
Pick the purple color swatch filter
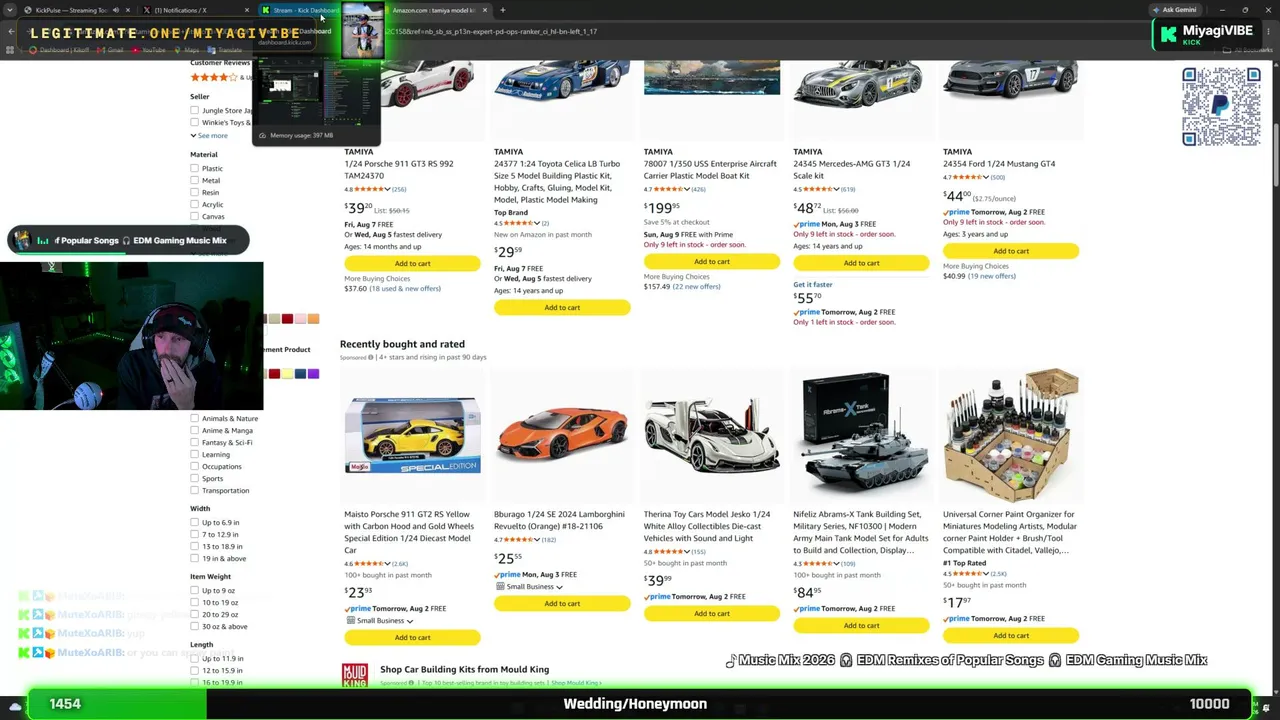(x=313, y=374)
